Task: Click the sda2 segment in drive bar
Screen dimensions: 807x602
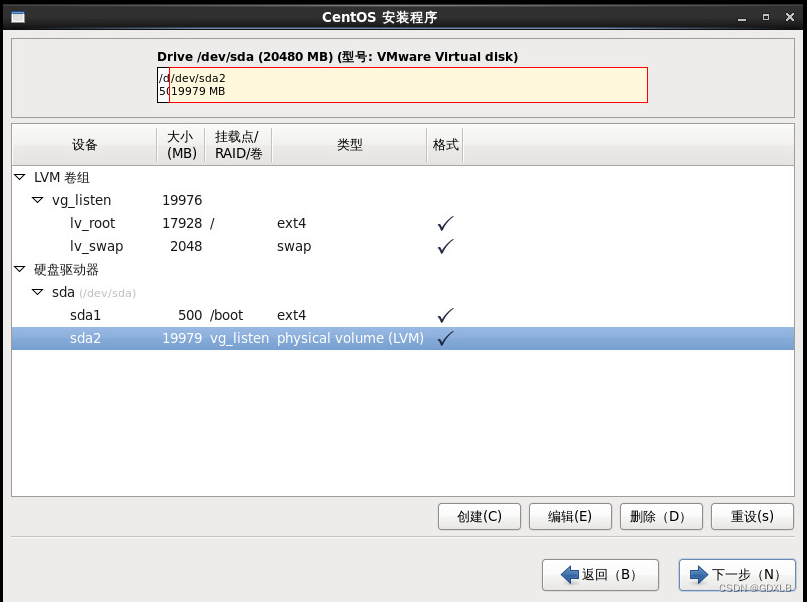Action: point(408,85)
